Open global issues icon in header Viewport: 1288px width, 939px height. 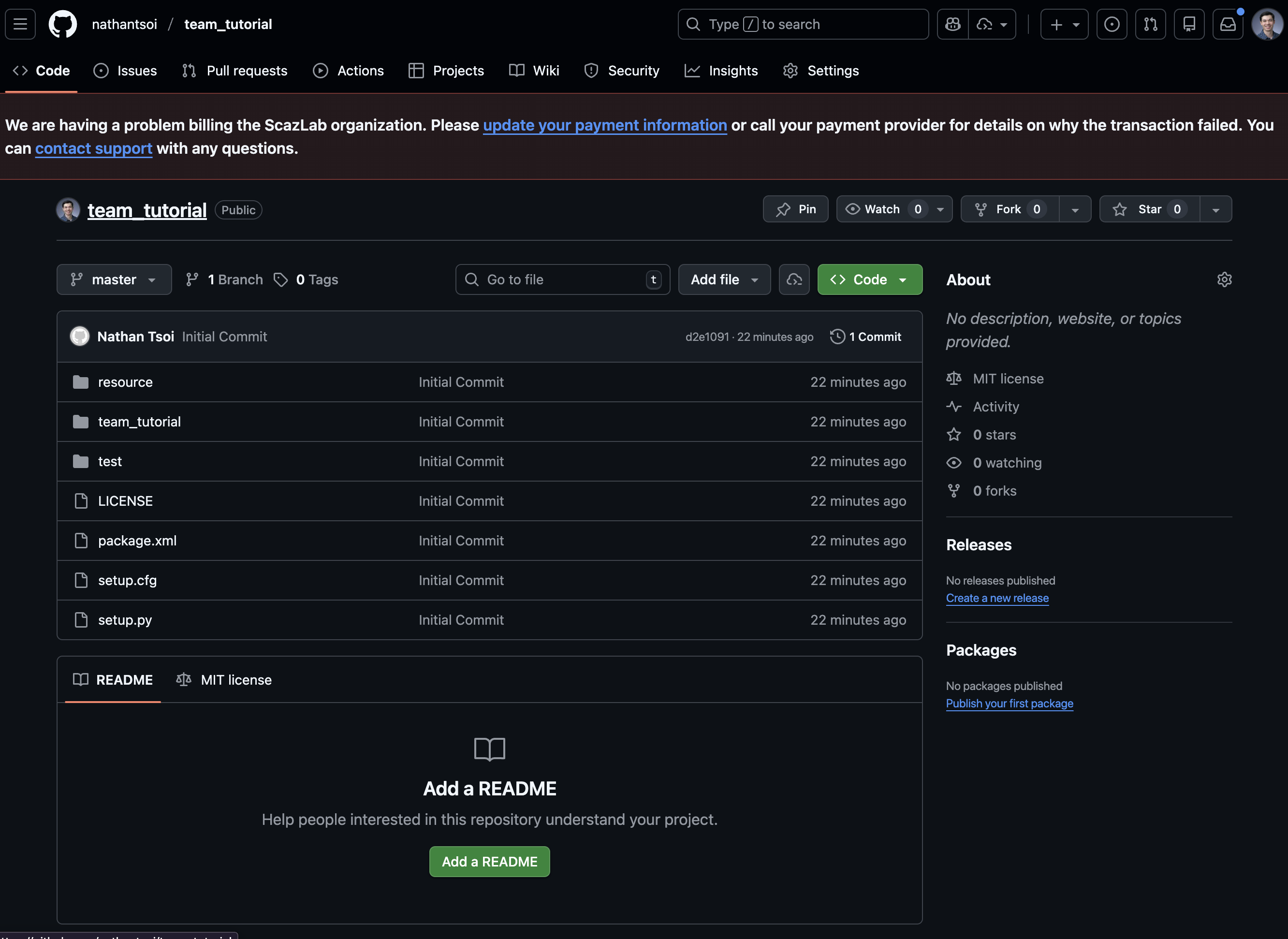point(1111,25)
